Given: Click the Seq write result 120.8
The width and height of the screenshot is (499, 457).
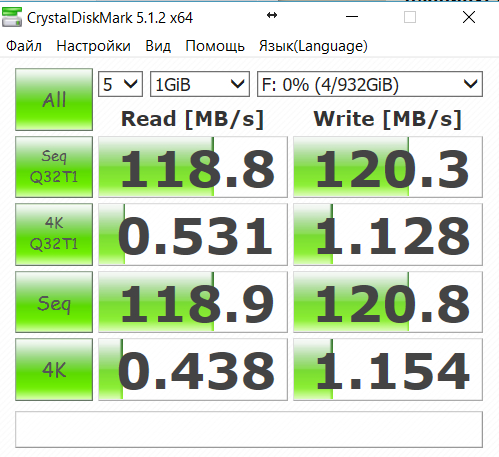Looking at the screenshot, I should click(388, 302).
